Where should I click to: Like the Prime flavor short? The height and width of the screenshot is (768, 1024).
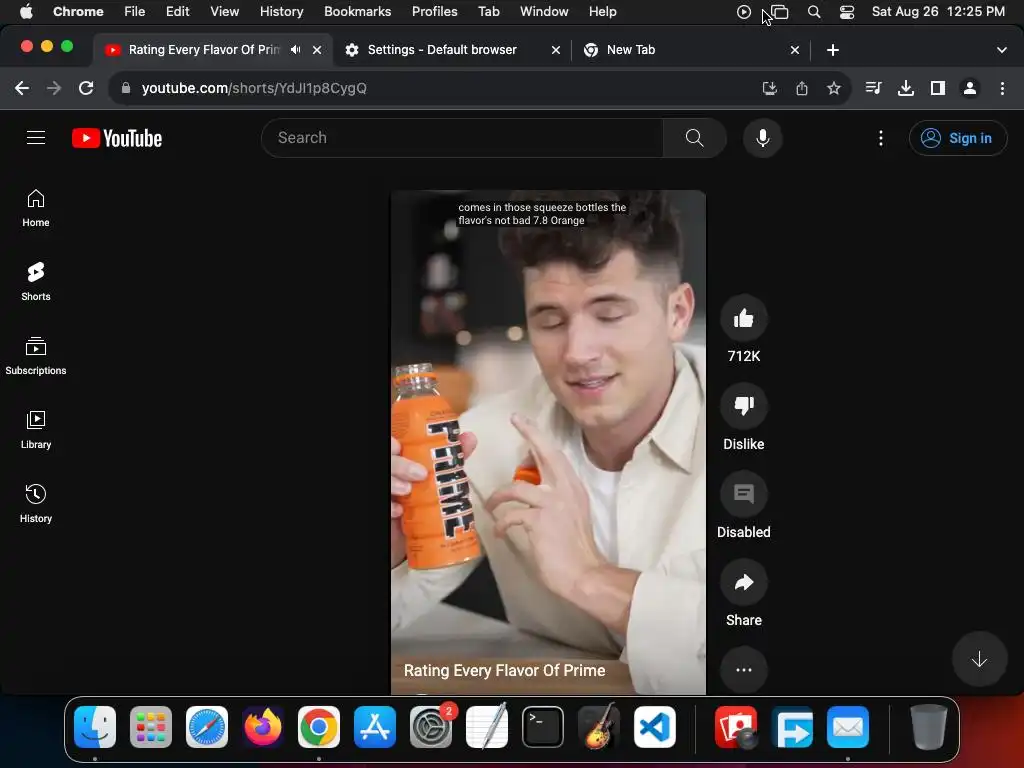point(743,319)
